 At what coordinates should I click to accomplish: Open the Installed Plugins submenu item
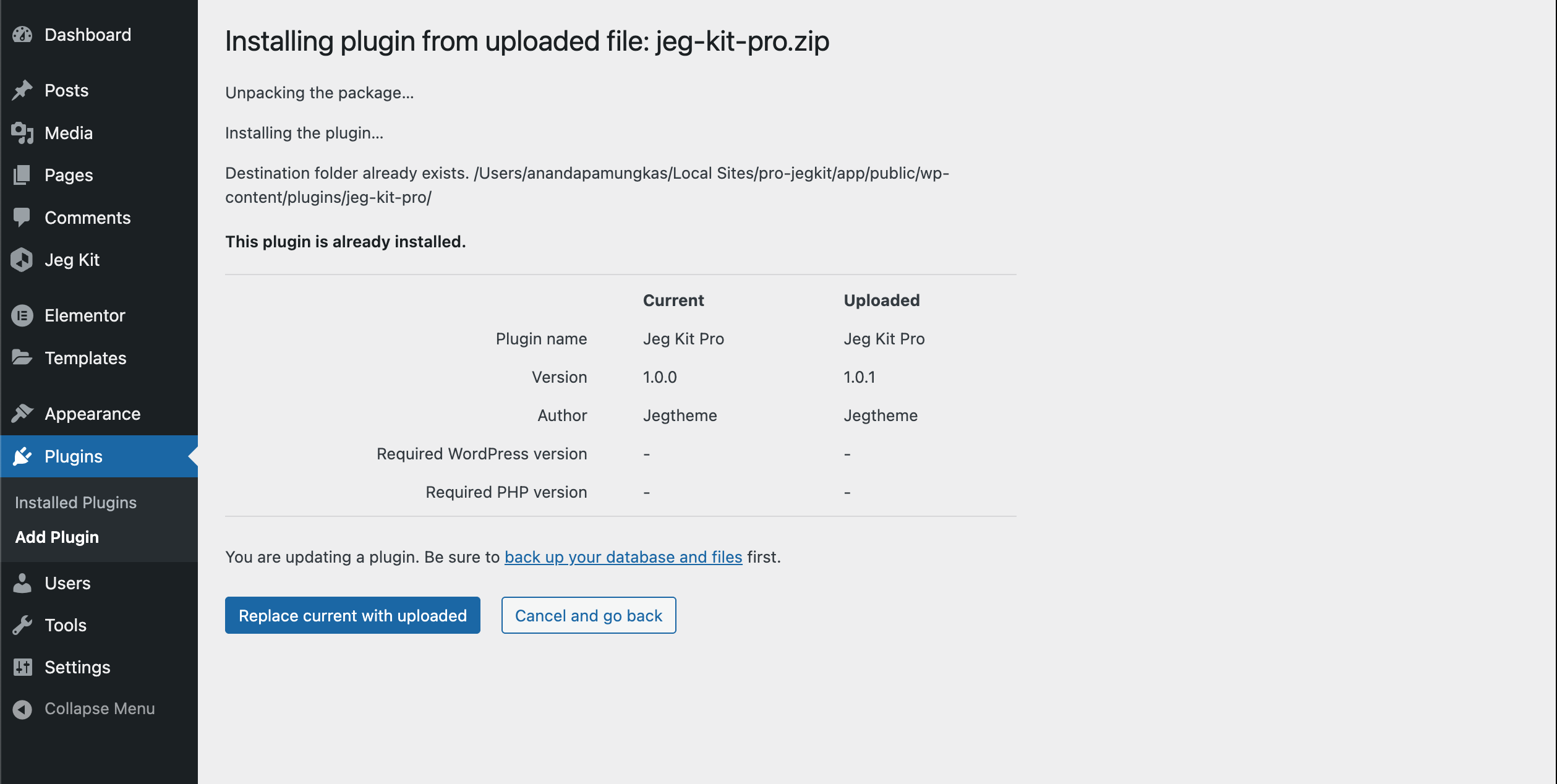75,503
